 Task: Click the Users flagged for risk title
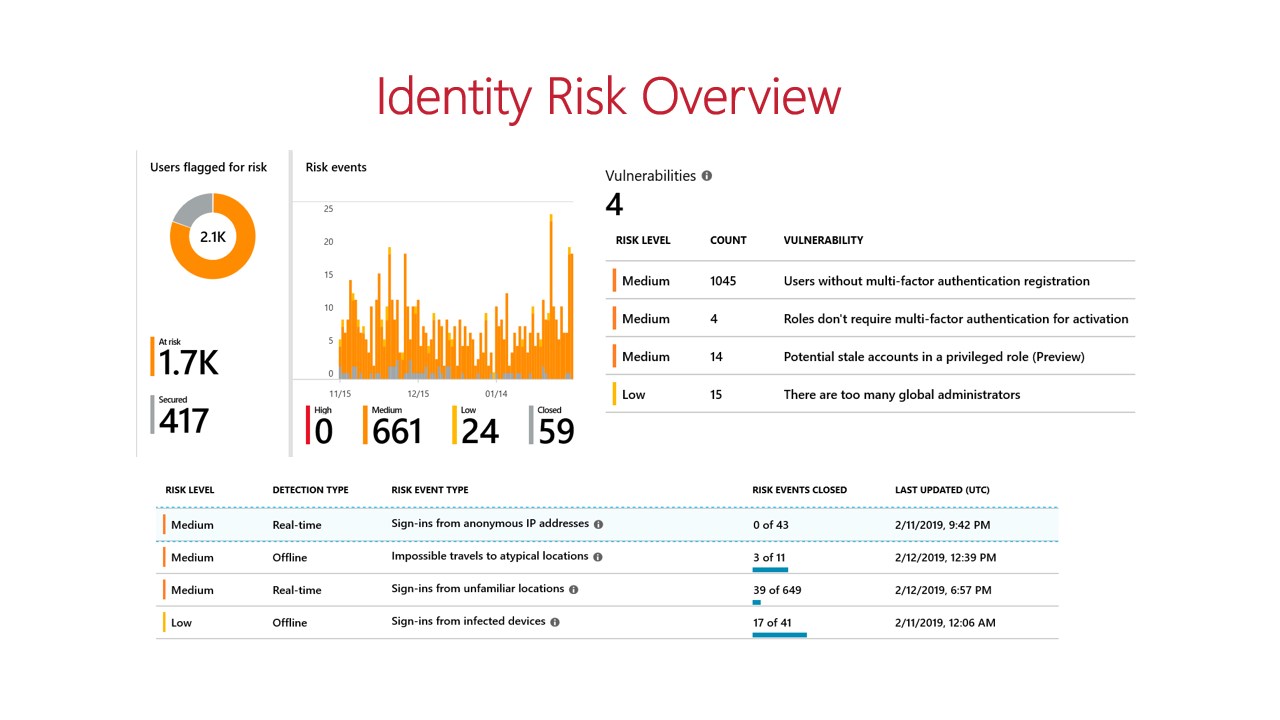208,167
